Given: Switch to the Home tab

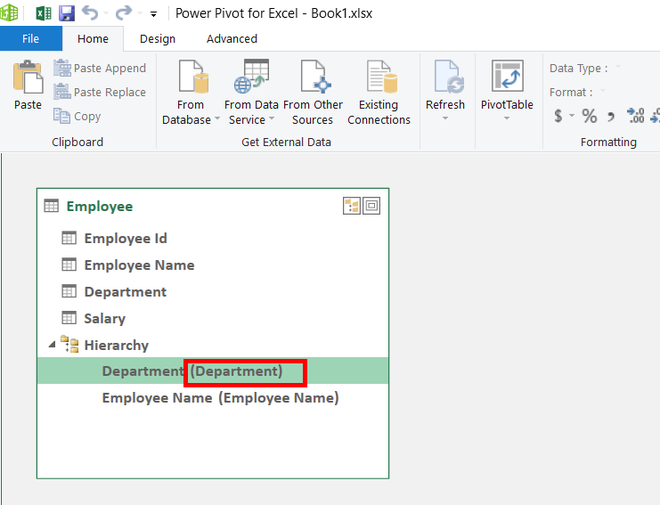Looking at the screenshot, I should 93,39.
